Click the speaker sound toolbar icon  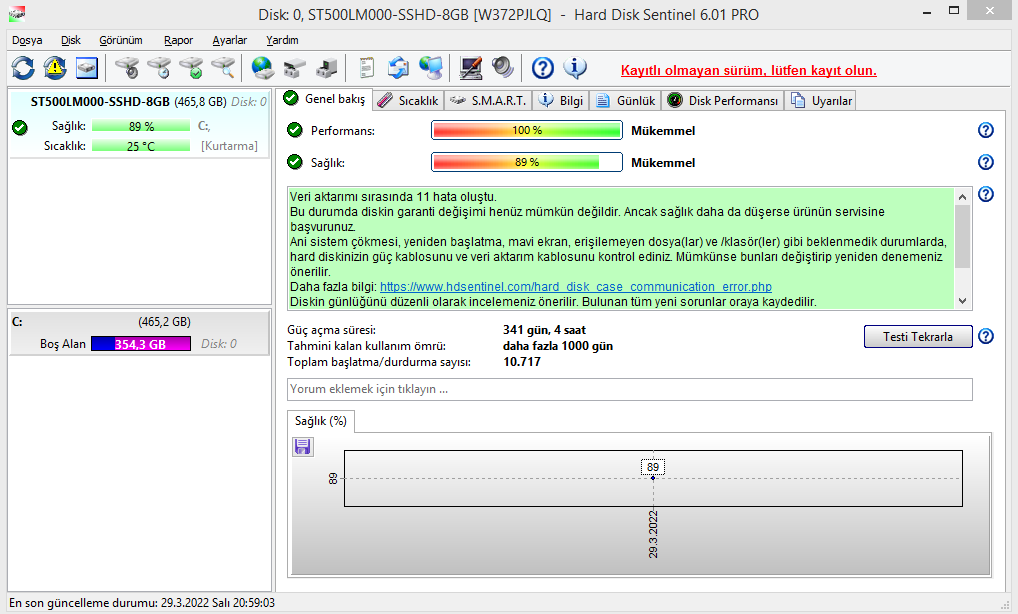(501, 68)
